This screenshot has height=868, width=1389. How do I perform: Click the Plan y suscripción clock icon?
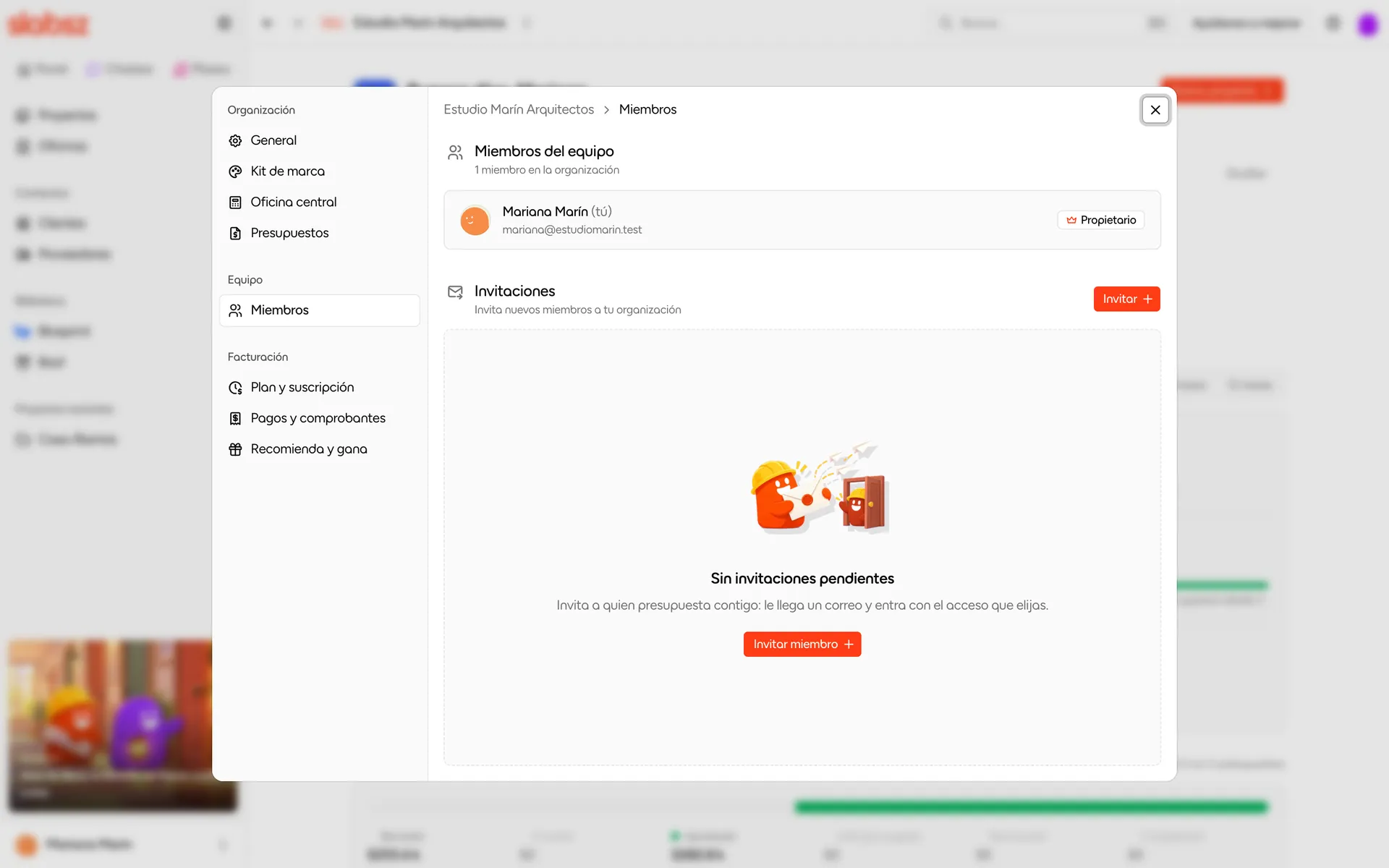pyautogui.click(x=235, y=388)
